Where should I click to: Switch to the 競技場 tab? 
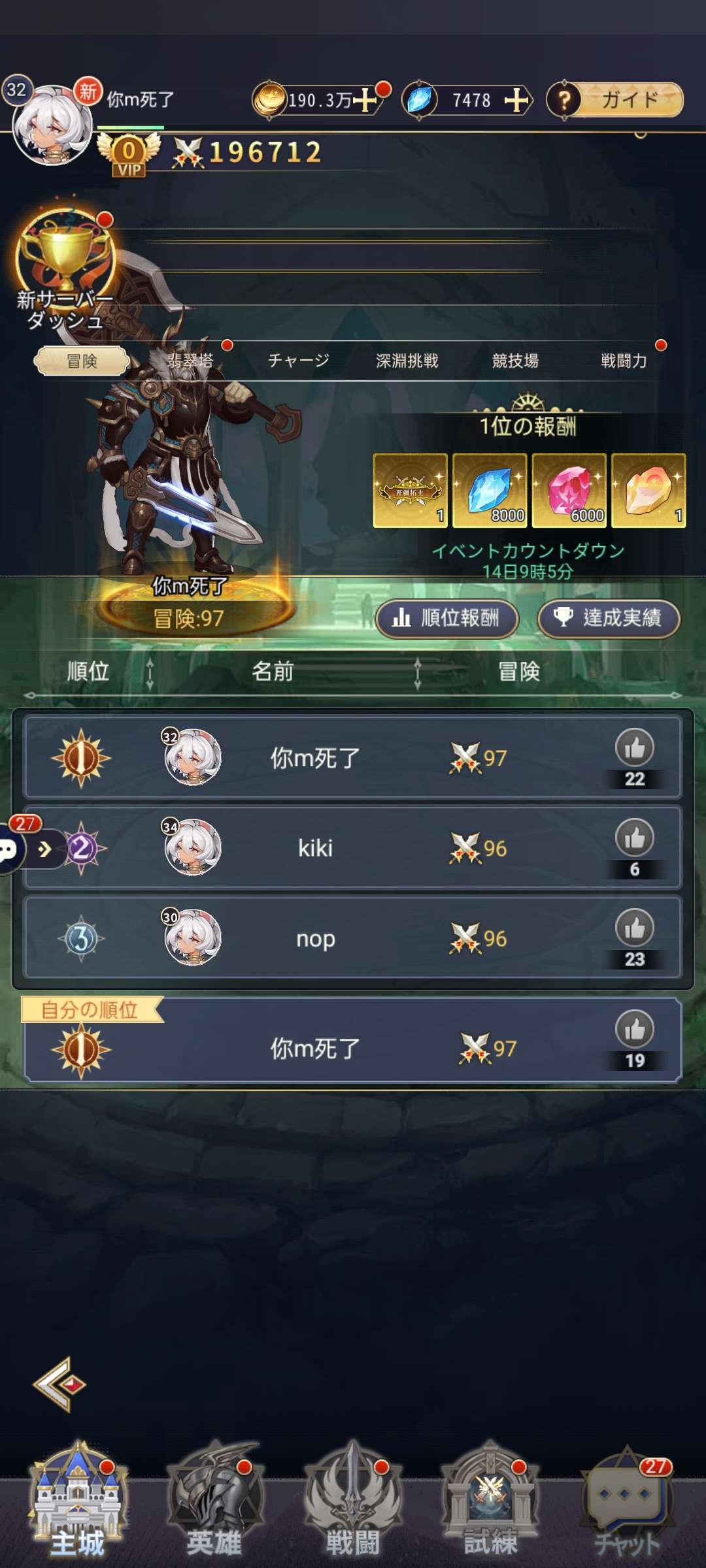515,361
